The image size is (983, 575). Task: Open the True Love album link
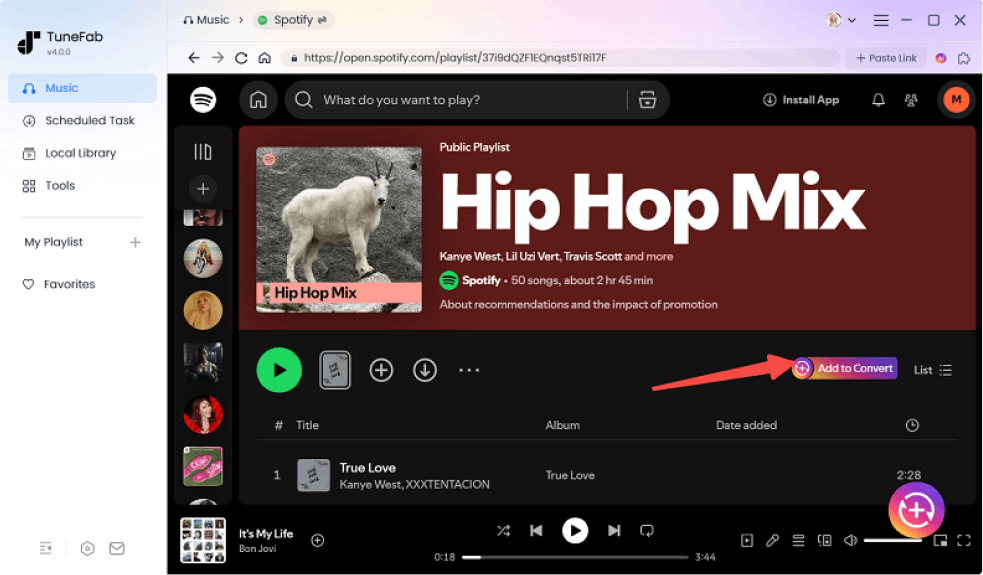570,475
